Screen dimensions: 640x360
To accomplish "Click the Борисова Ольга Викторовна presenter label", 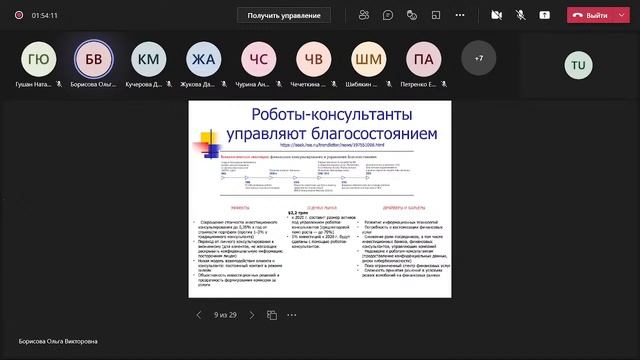I will (58, 341).
